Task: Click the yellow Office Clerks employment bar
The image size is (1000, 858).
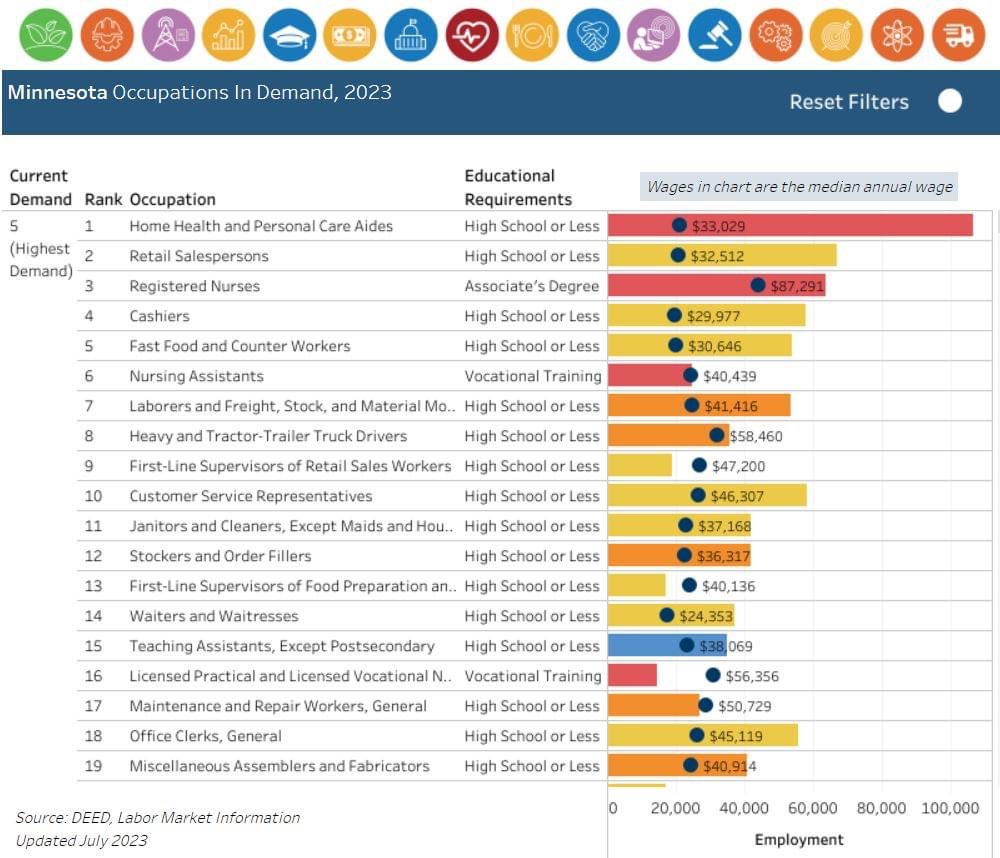Action: click(x=703, y=735)
